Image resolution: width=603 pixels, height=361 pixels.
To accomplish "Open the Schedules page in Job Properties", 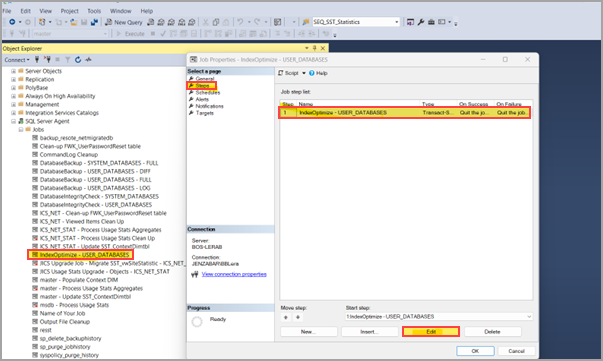I will (208, 93).
